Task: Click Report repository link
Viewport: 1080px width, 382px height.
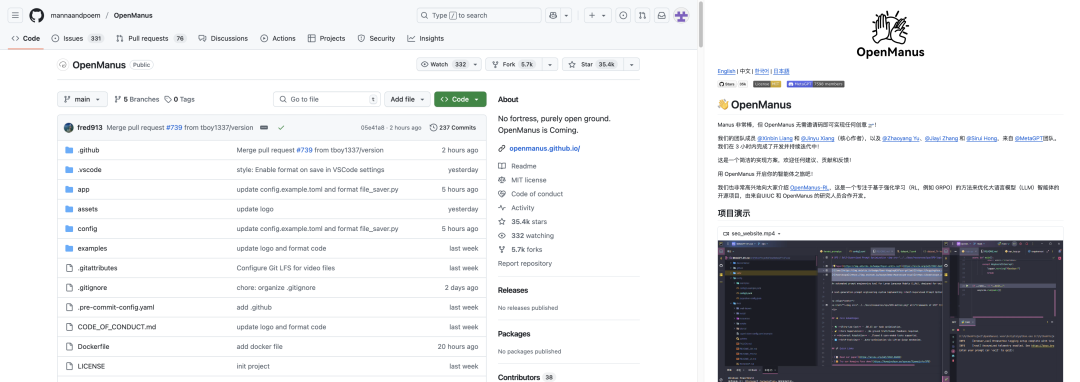Action: (x=525, y=264)
